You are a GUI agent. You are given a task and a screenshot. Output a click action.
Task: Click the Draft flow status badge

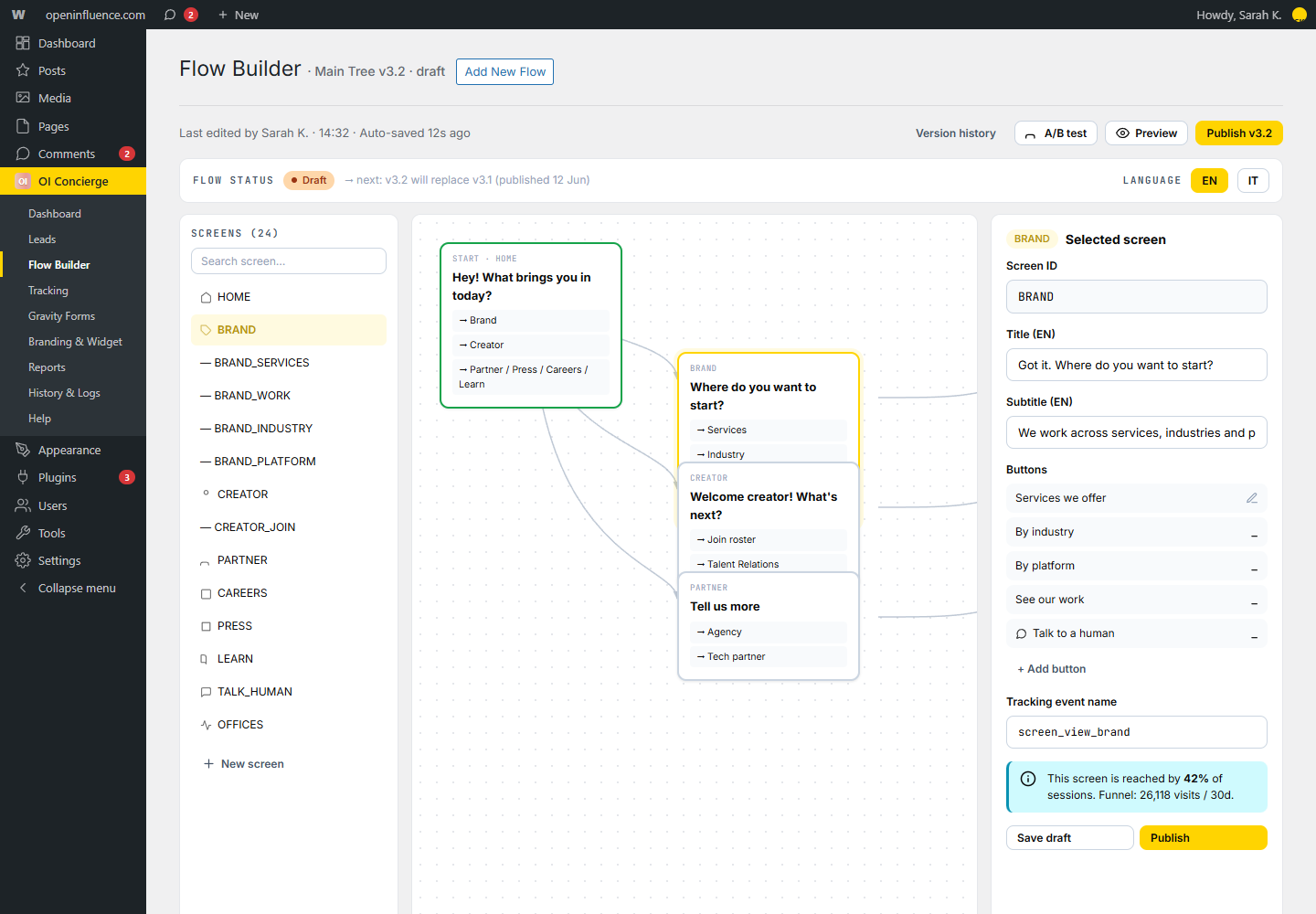click(x=309, y=180)
